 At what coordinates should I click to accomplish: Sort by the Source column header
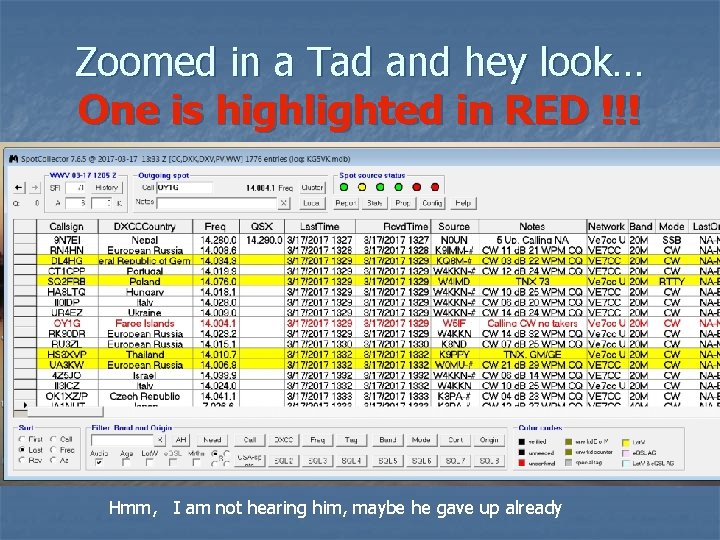455,226
